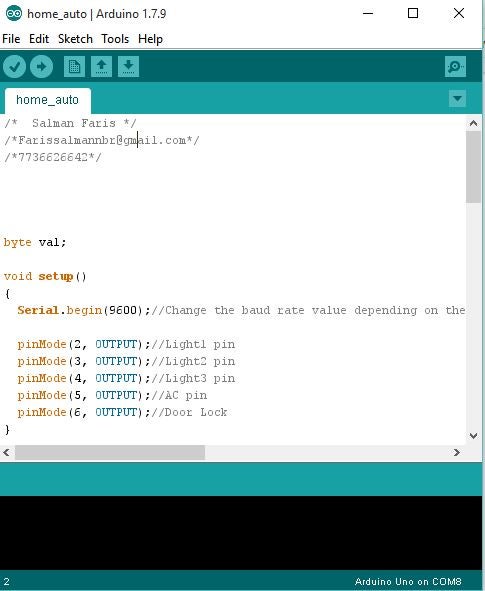485x591 pixels.
Task: Click the gmail.com email comment line
Action: [102, 140]
